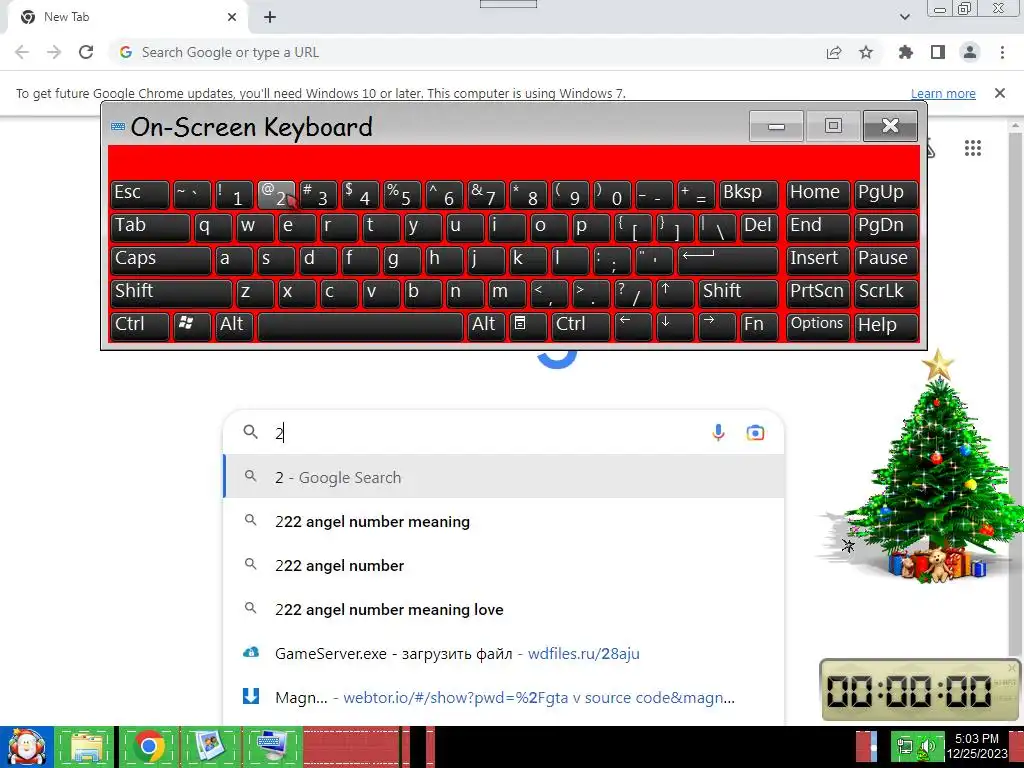This screenshot has width=1024, height=768.
Task: Toggle the ScrLk key on keyboard
Action: coord(886,293)
